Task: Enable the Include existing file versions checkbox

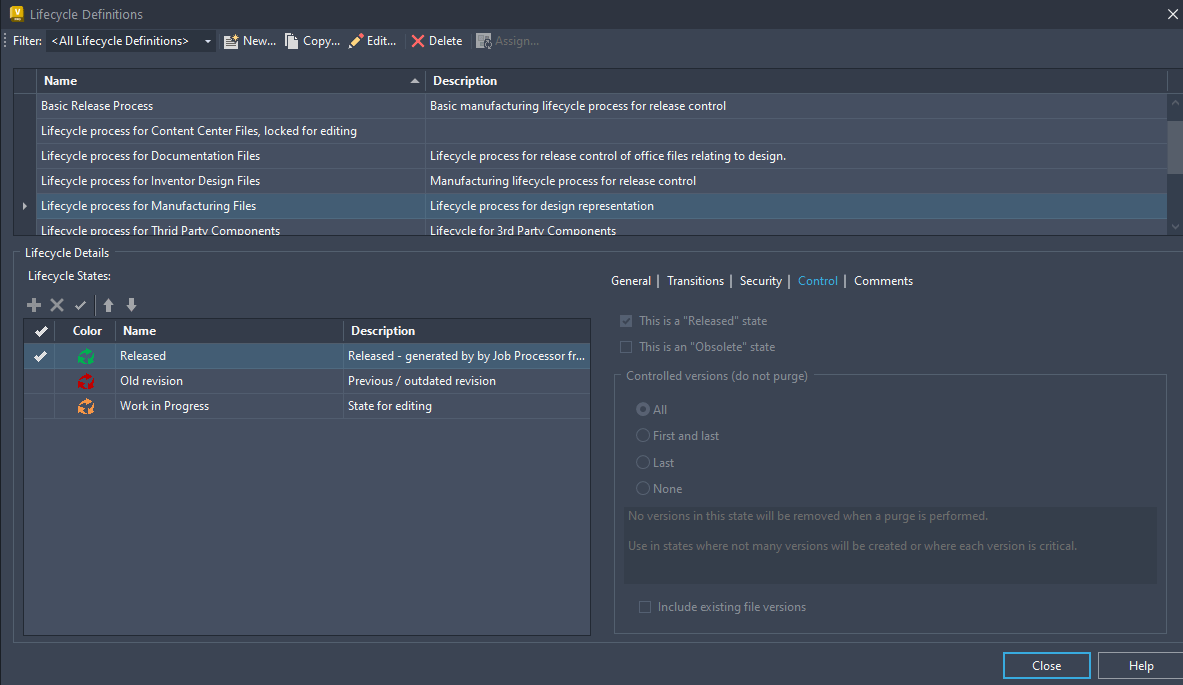Action: [x=645, y=606]
